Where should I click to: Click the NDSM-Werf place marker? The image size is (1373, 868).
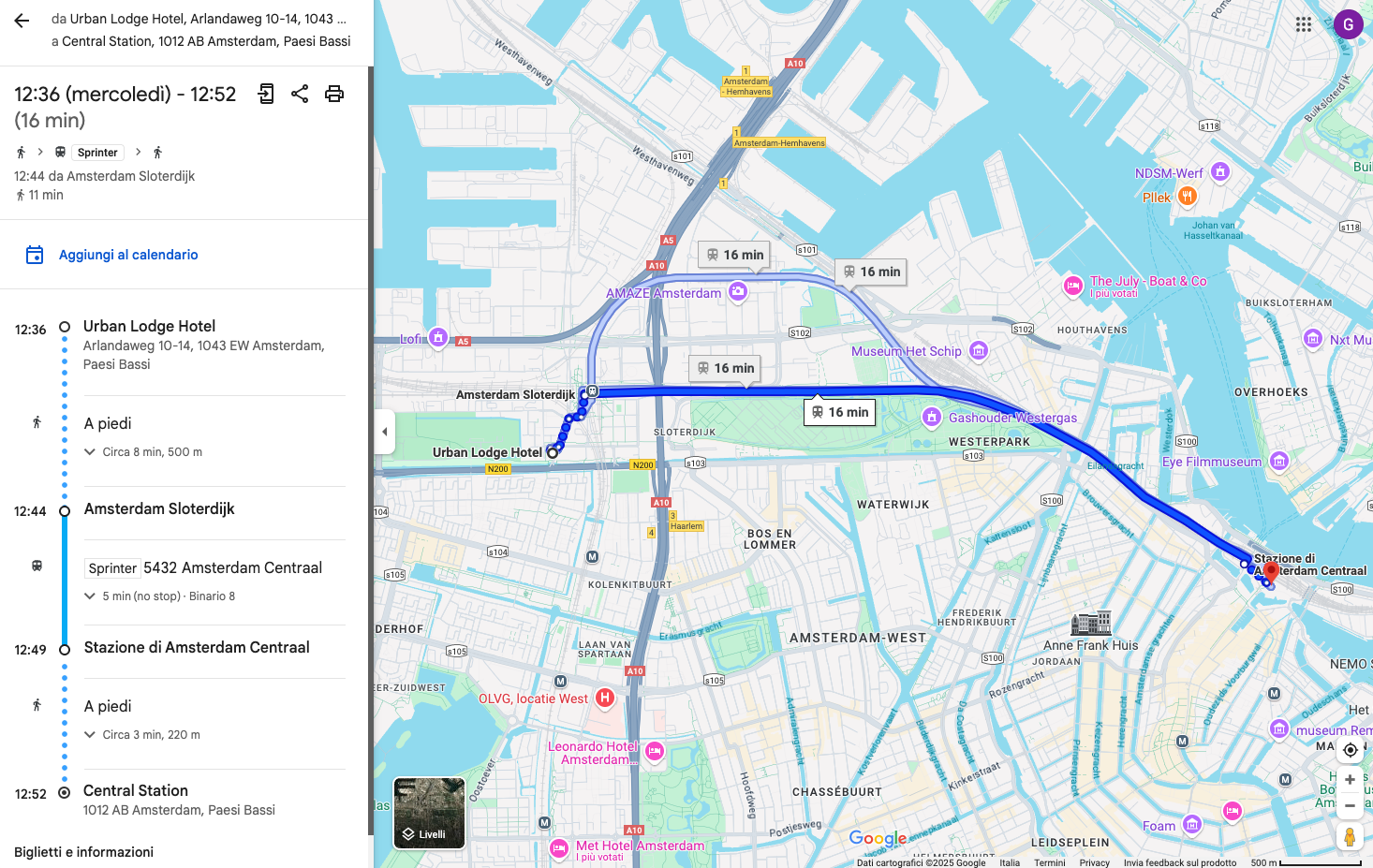pyautogui.click(x=1219, y=171)
